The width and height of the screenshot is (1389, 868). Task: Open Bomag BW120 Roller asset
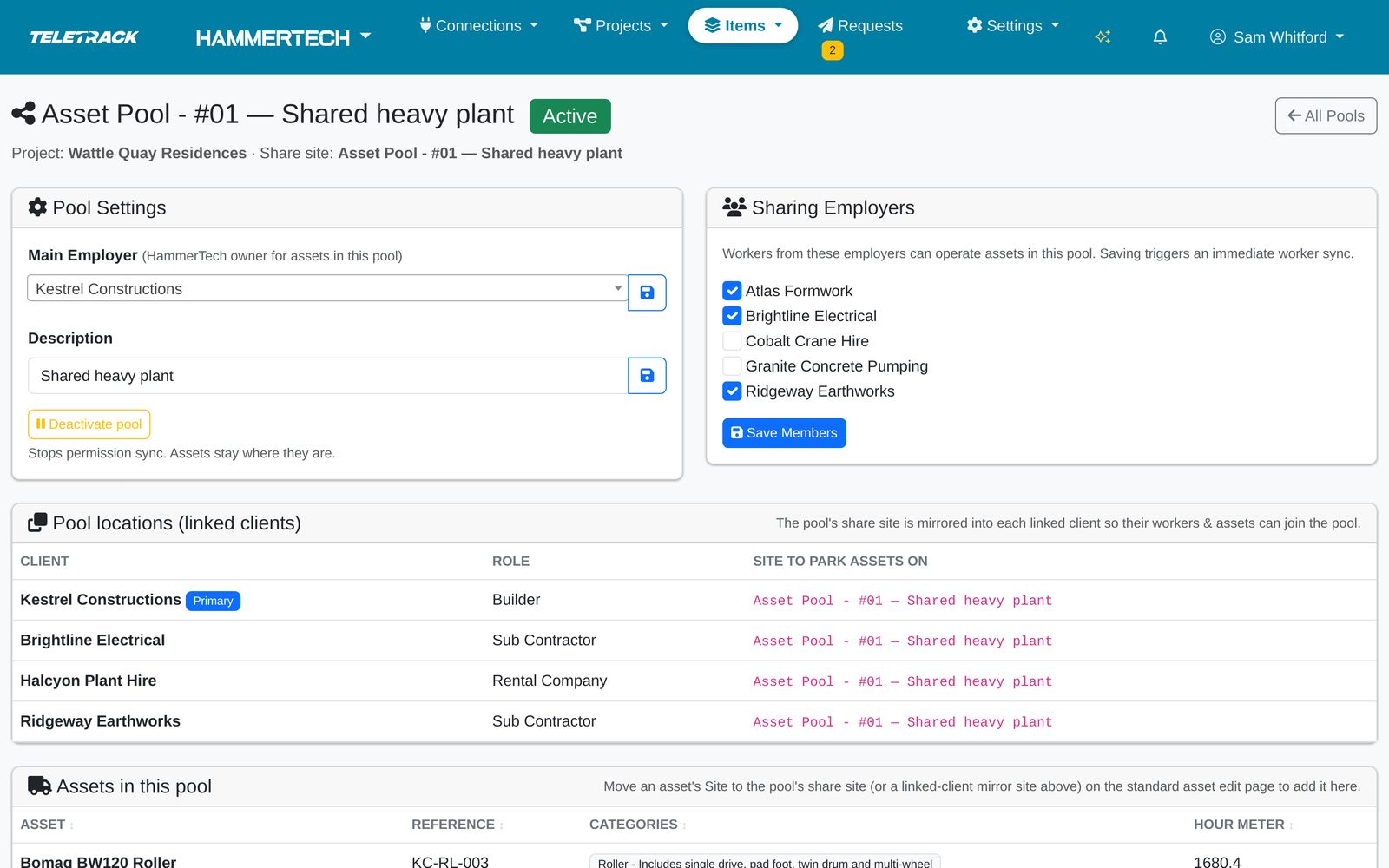[98, 862]
